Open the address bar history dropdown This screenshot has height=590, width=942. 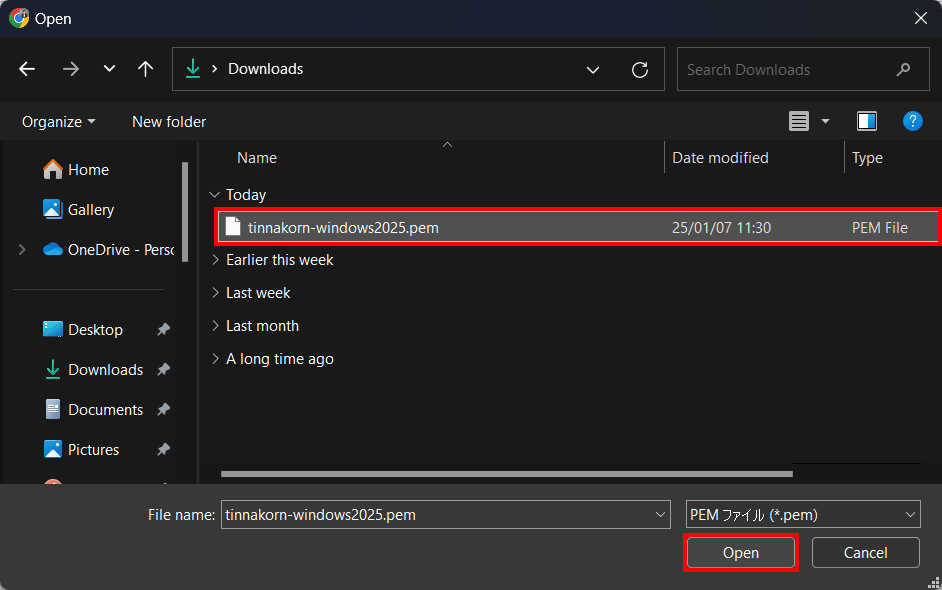pos(593,70)
